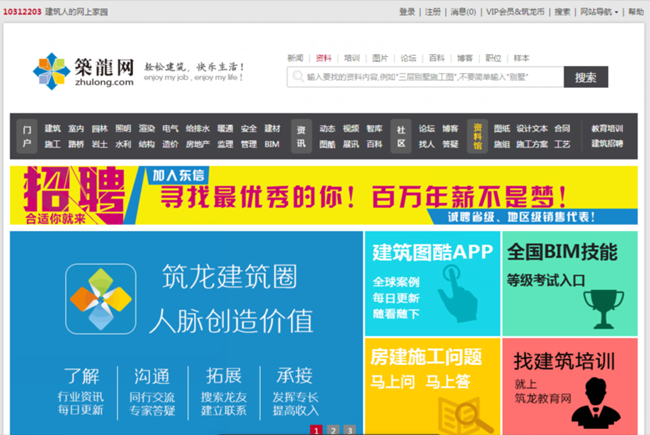Click the 筑龙建筑圈 app icon on blue banner
The width and height of the screenshot is (650, 435).
pyautogui.click(x=101, y=299)
